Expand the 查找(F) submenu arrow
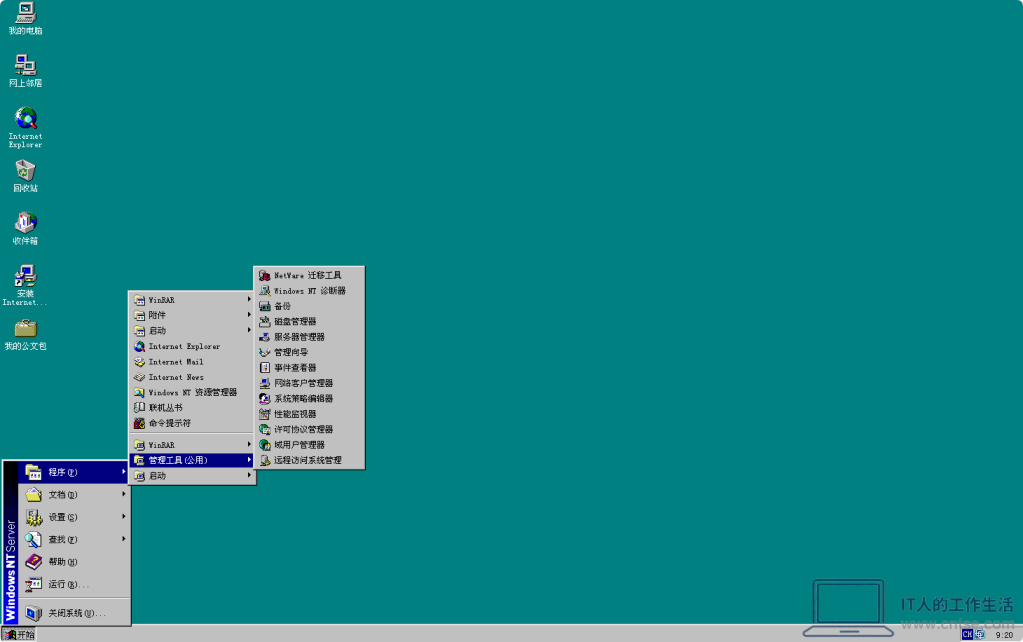Image resolution: width=1023 pixels, height=642 pixels. (123, 539)
